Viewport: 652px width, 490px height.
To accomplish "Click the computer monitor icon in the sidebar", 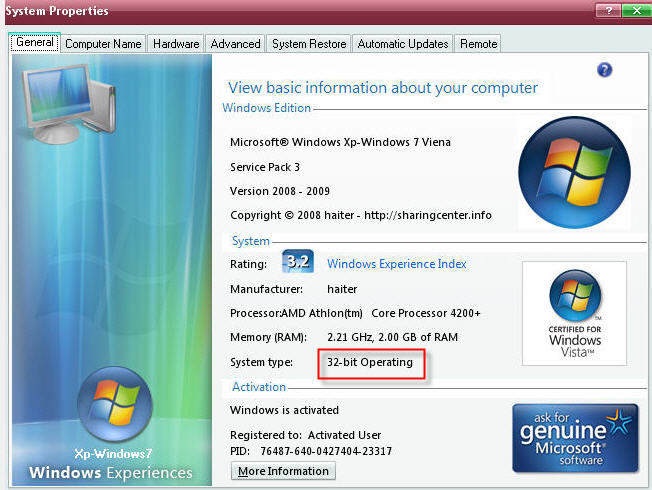I will [69, 104].
